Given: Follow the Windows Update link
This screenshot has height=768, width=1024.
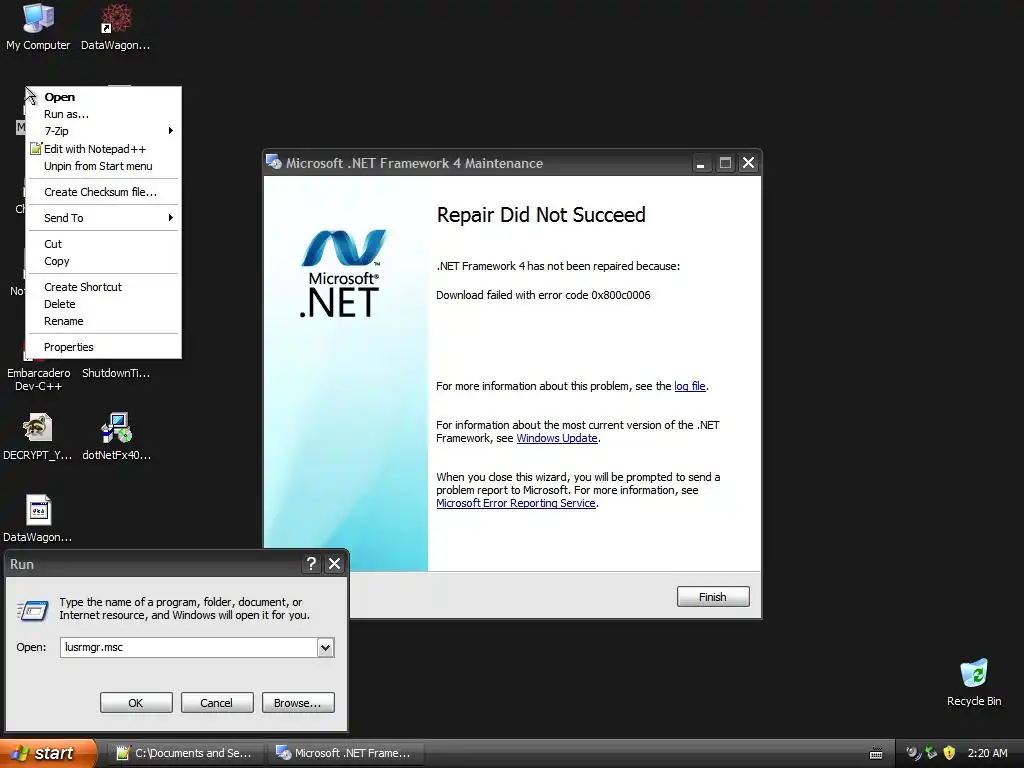Looking at the screenshot, I should (x=557, y=438).
